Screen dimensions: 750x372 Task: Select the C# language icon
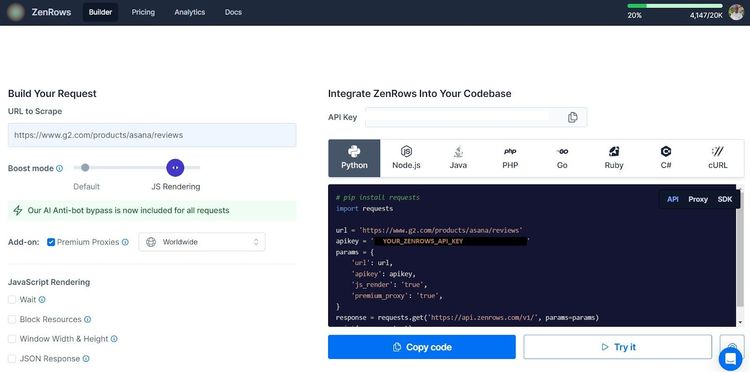pyautogui.click(x=666, y=152)
